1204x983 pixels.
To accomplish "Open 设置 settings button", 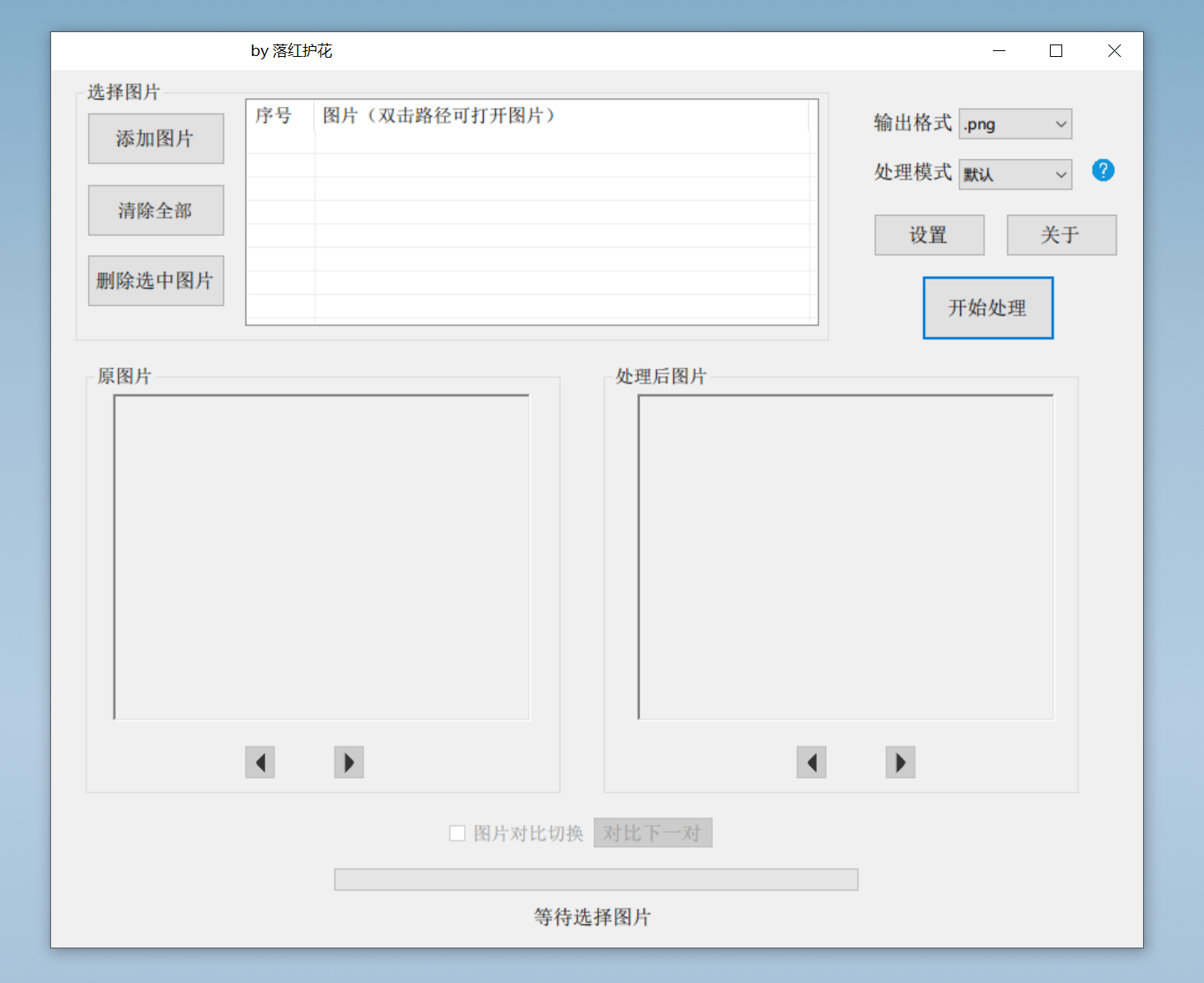I will pos(929,236).
